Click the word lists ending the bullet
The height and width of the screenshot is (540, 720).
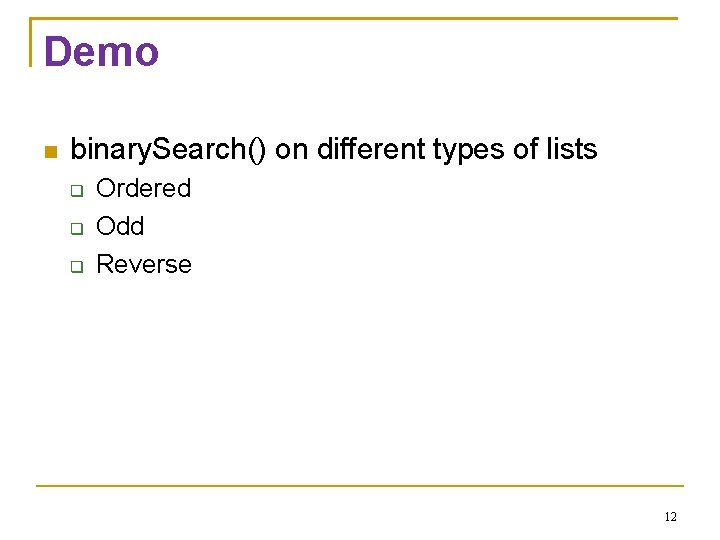[572, 149]
